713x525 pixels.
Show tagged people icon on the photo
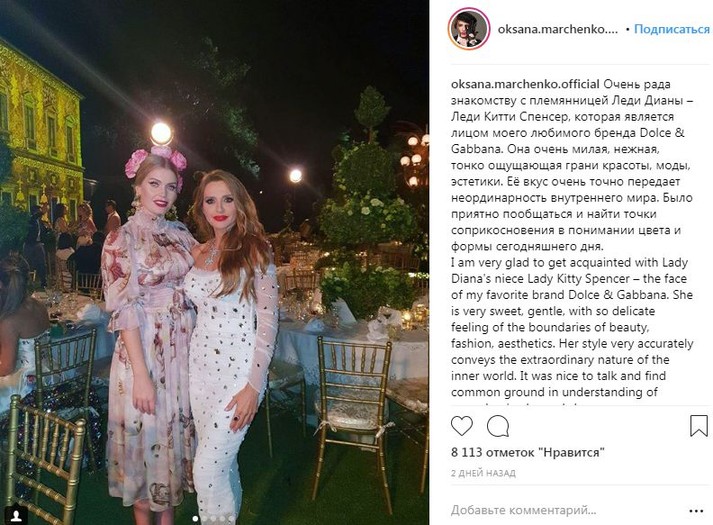point(17,515)
